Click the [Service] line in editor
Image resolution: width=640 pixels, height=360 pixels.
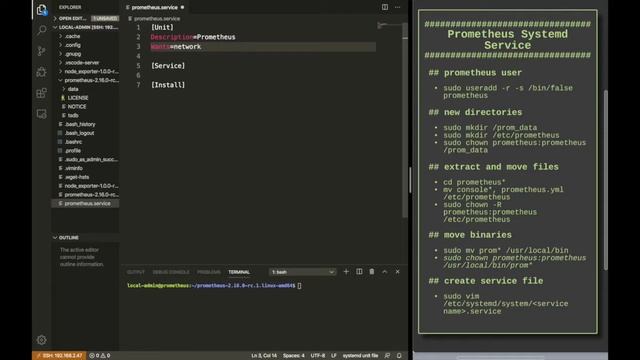pos(168,66)
